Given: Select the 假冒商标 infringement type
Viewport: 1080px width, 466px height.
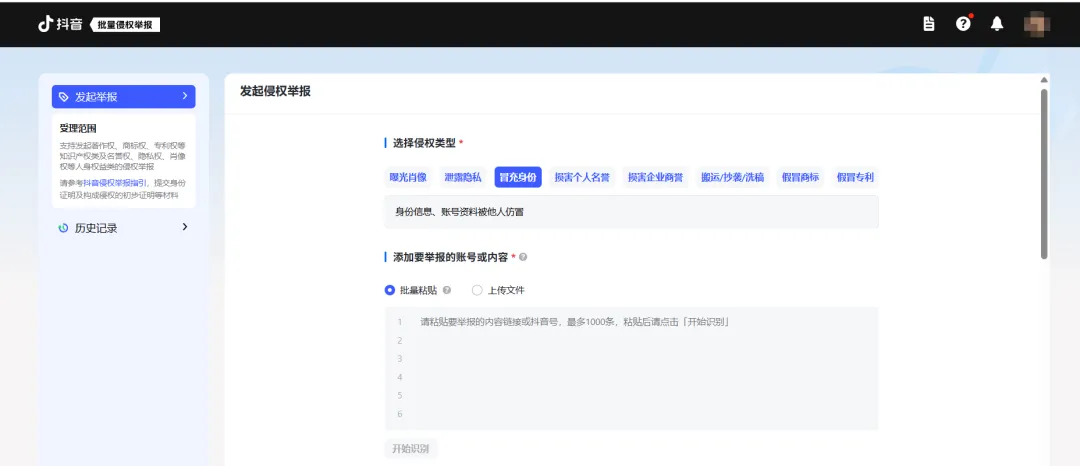Looking at the screenshot, I should pos(800,177).
